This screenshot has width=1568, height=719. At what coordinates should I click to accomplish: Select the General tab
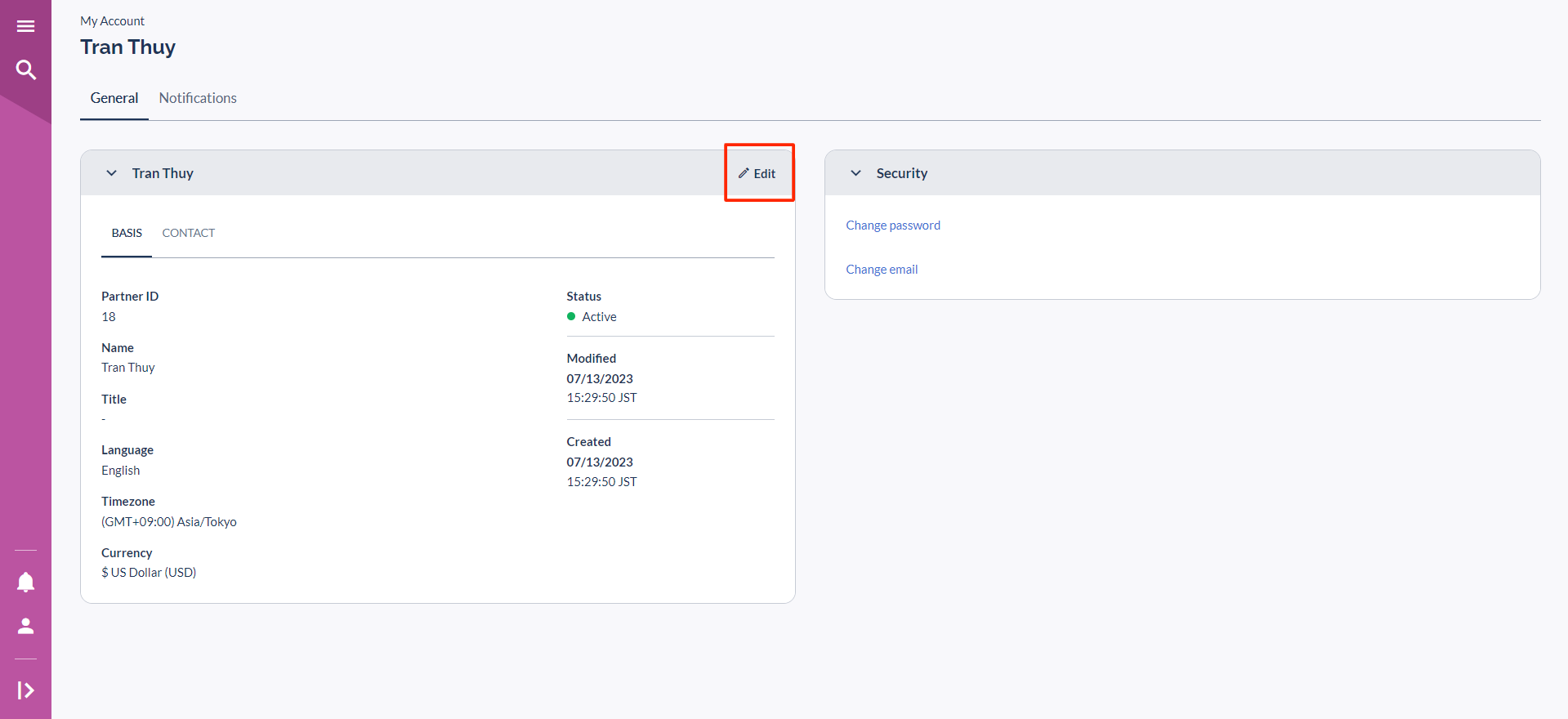pyautogui.click(x=114, y=98)
